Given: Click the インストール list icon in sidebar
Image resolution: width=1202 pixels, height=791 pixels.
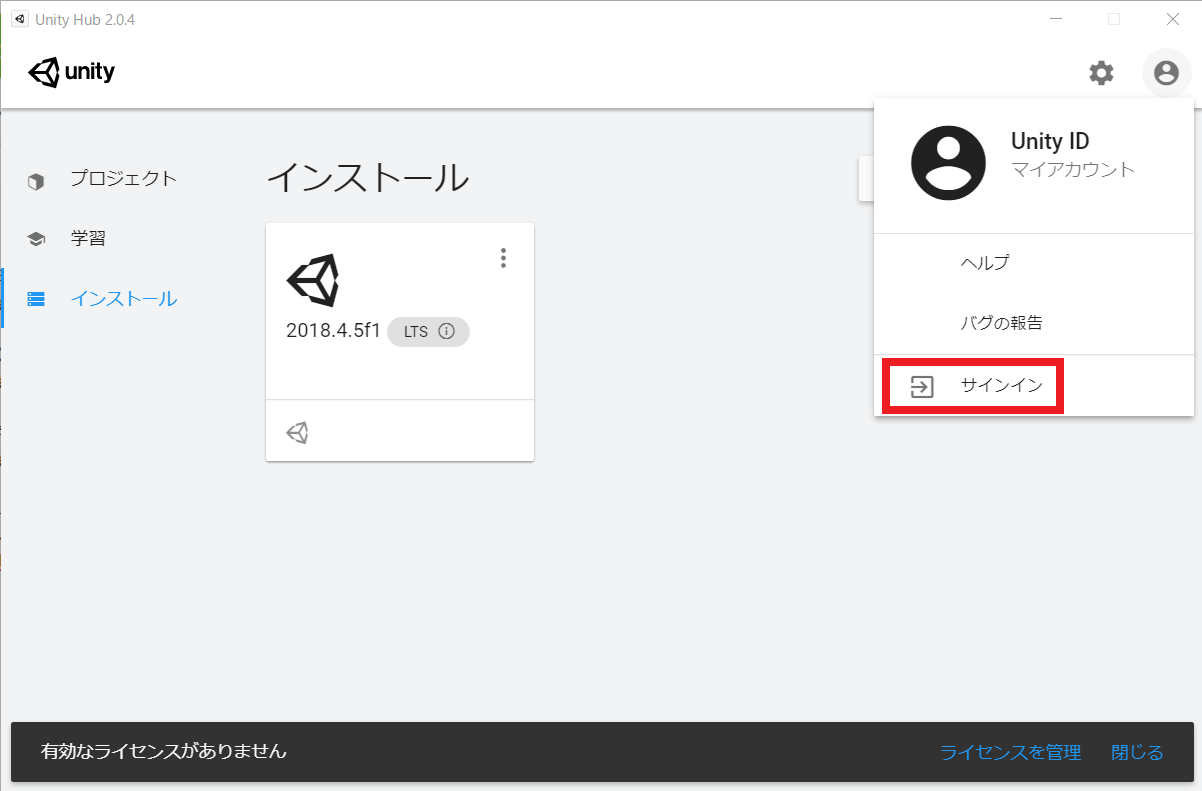Looking at the screenshot, I should 37,298.
